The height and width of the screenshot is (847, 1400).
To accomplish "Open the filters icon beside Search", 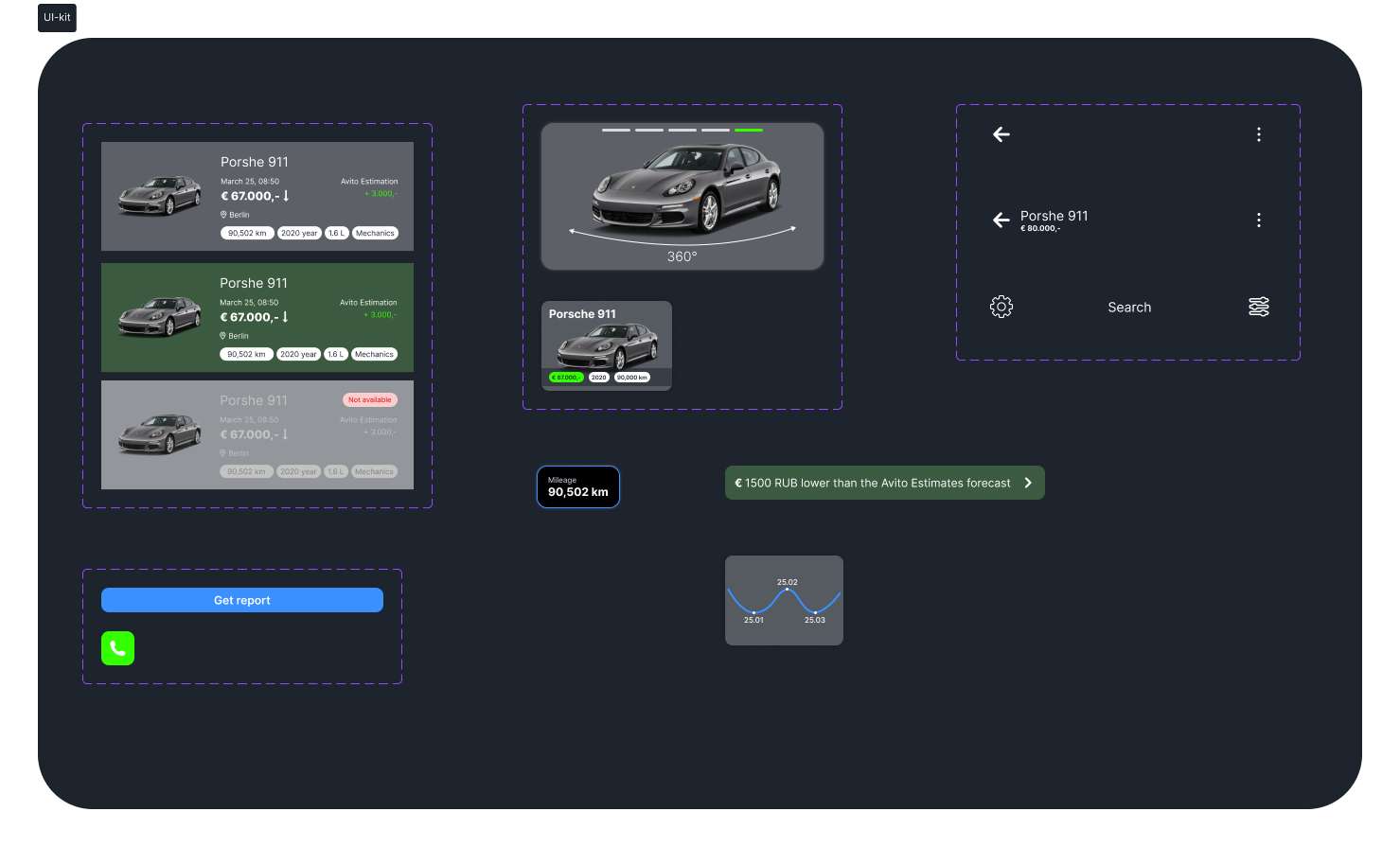I will point(1258,306).
